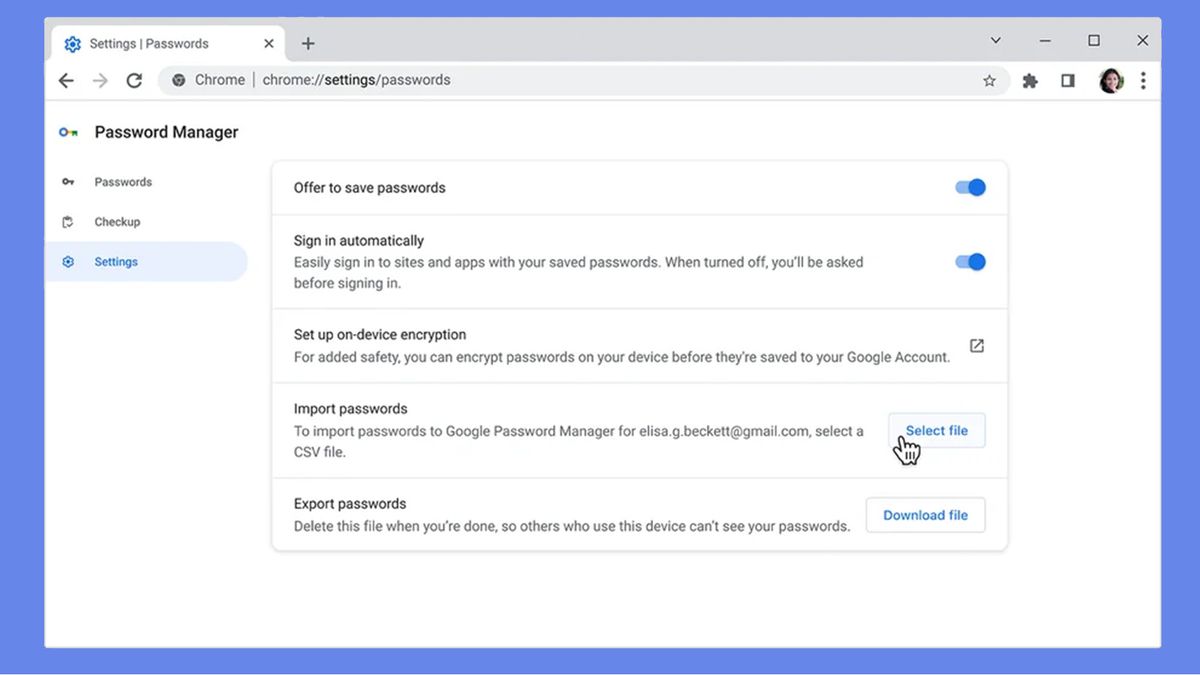This screenshot has width=1200, height=675.
Task: Open site information in the address bar
Action: pos(179,80)
